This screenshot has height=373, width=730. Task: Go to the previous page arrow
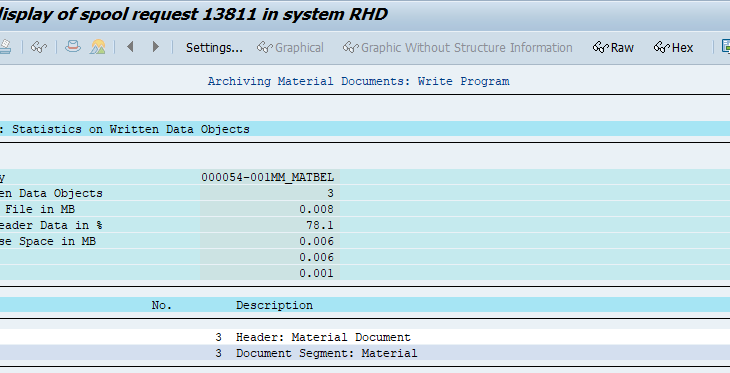130,47
